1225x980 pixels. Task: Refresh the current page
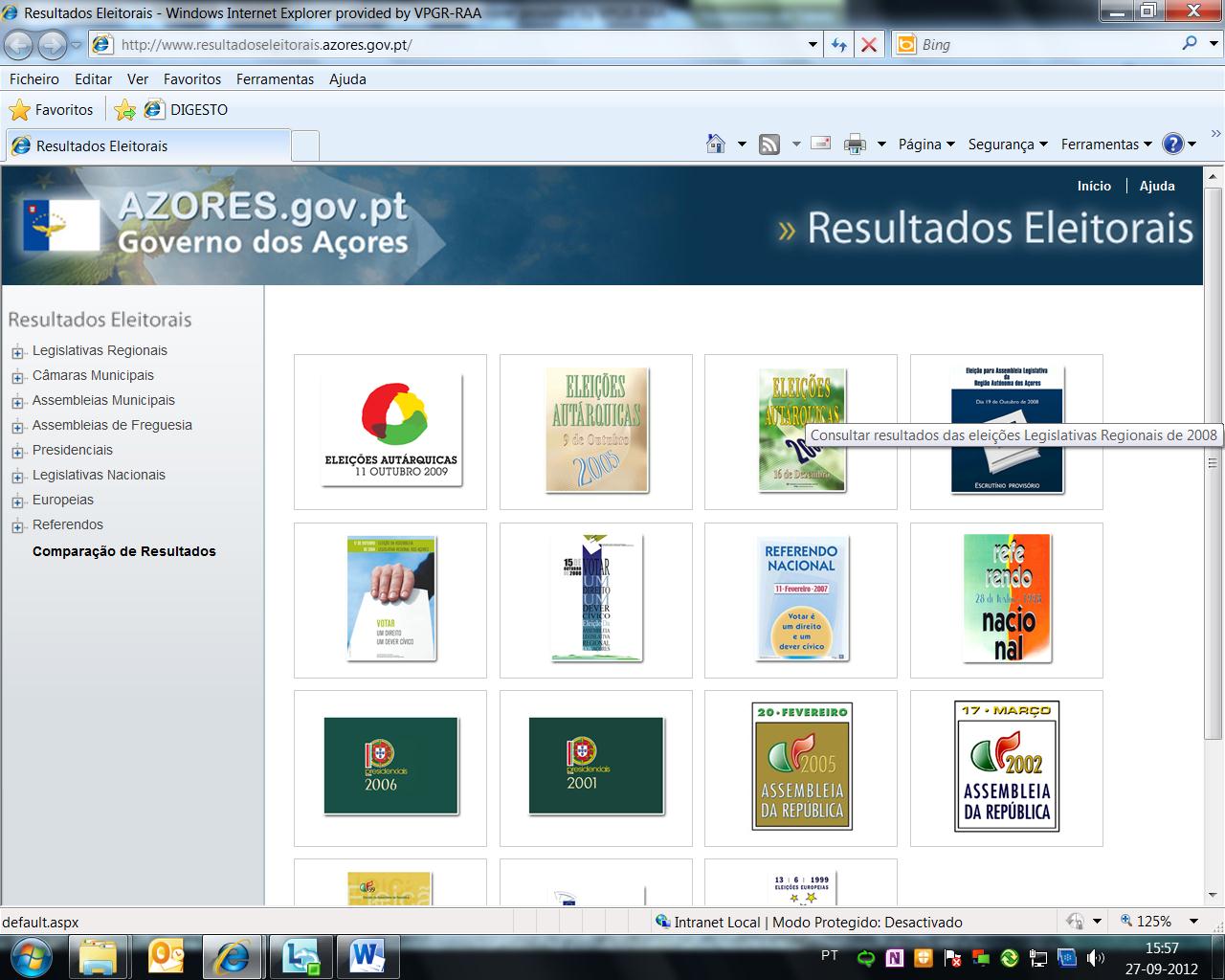click(x=838, y=44)
